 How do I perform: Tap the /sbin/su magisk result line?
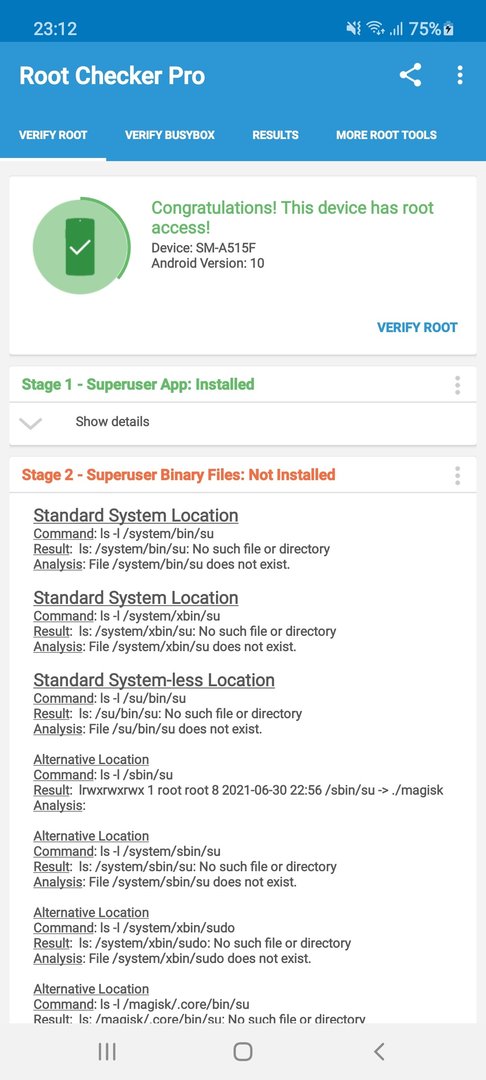tap(238, 790)
